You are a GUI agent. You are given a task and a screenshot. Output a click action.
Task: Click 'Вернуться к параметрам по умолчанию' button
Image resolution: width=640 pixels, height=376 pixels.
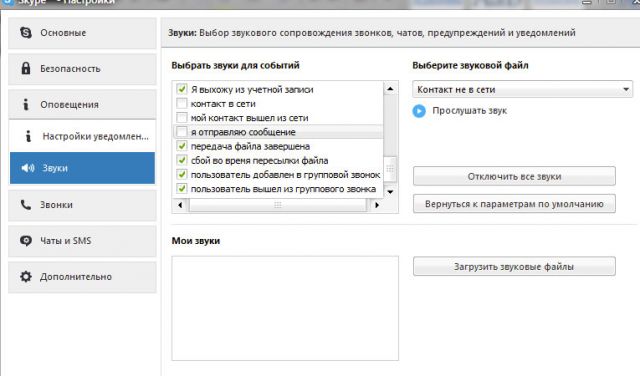(514, 204)
